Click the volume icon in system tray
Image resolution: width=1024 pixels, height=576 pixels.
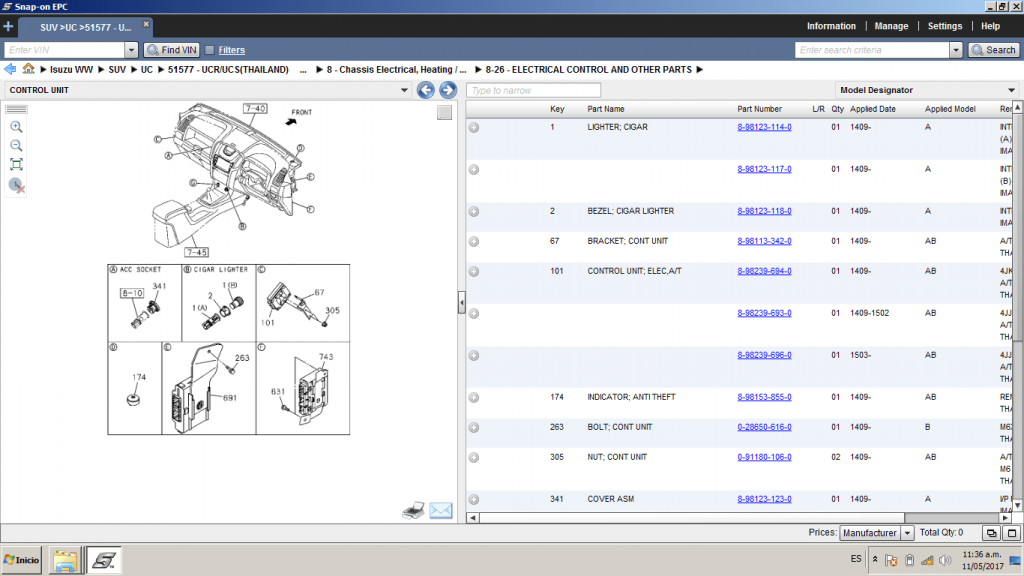coord(944,560)
